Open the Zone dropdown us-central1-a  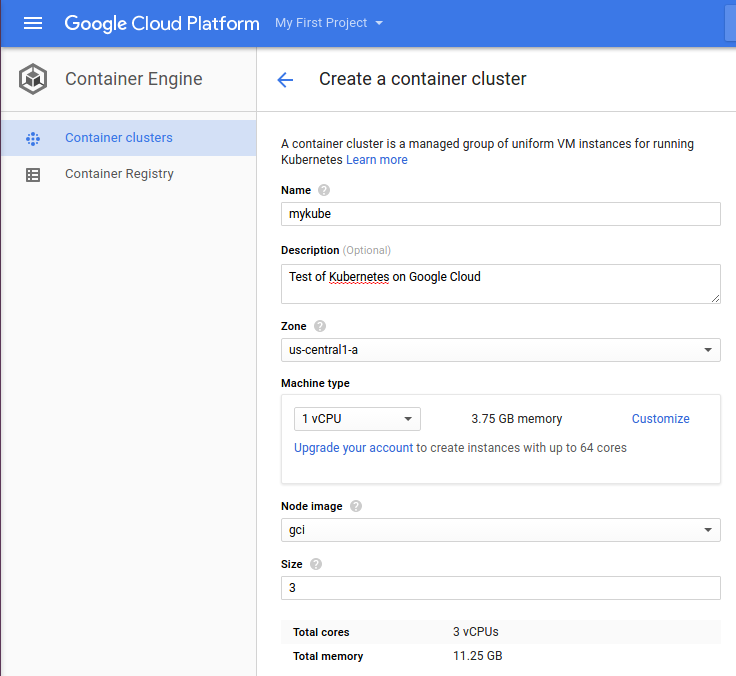click(501, 350)
